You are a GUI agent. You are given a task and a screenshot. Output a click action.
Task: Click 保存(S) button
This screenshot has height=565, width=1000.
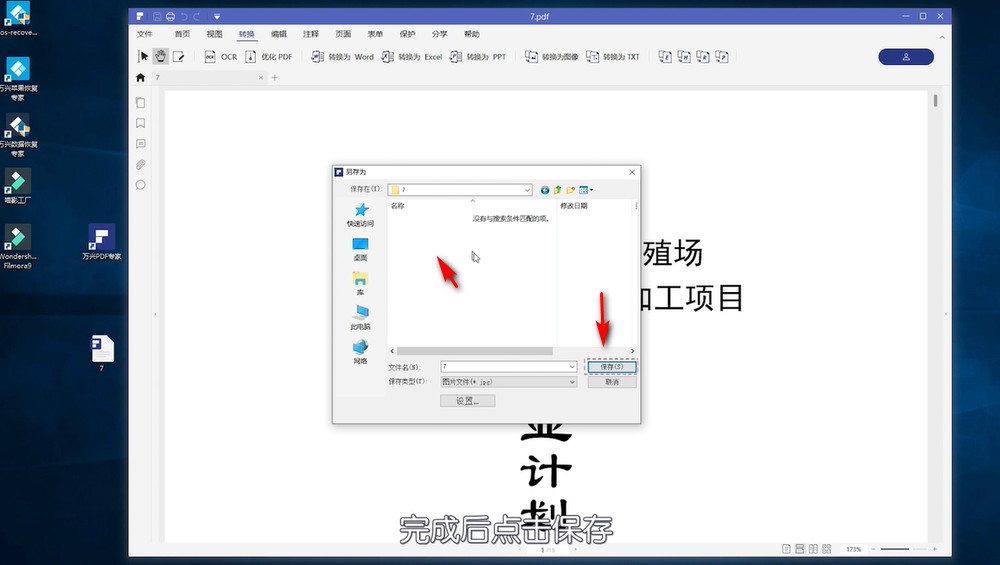click(x=612, y=367)
